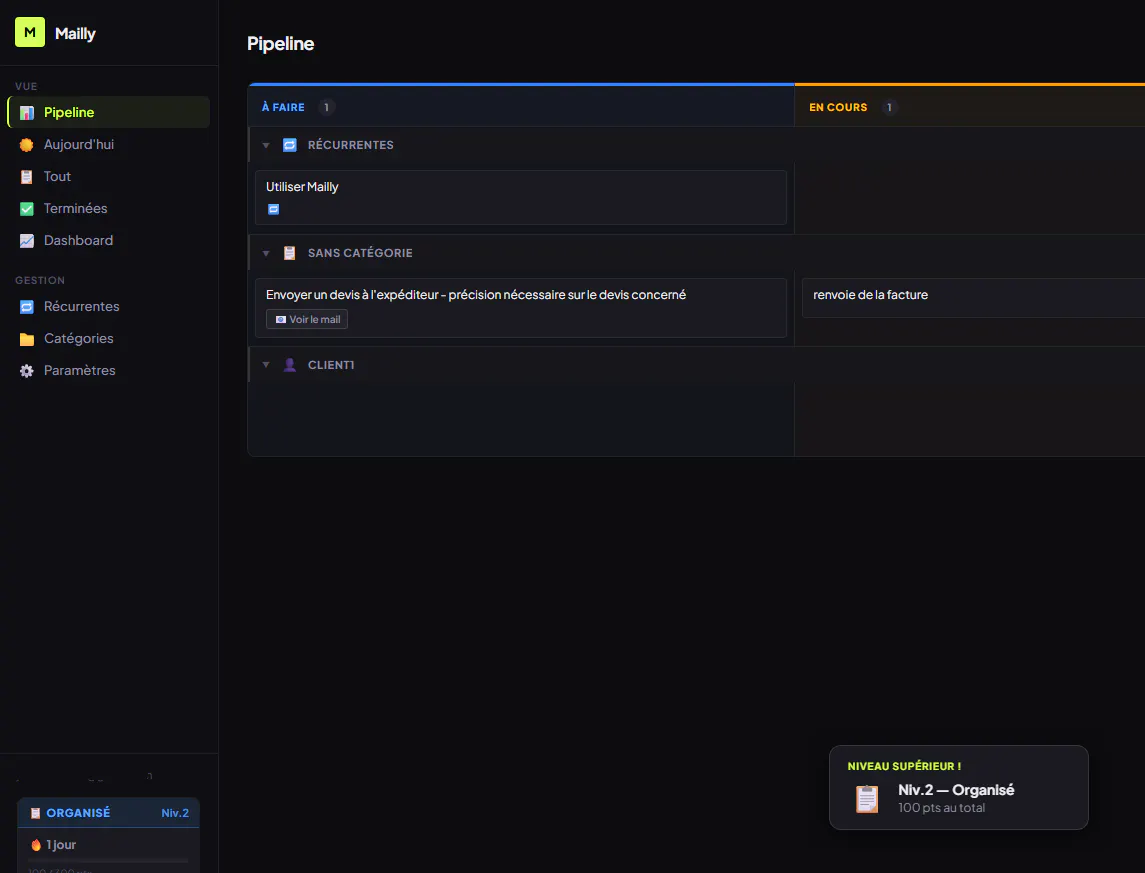Open Paramètres settings page
This screenshot has width=1145, height=873.
pyautogui.click(x=109, y=371)
